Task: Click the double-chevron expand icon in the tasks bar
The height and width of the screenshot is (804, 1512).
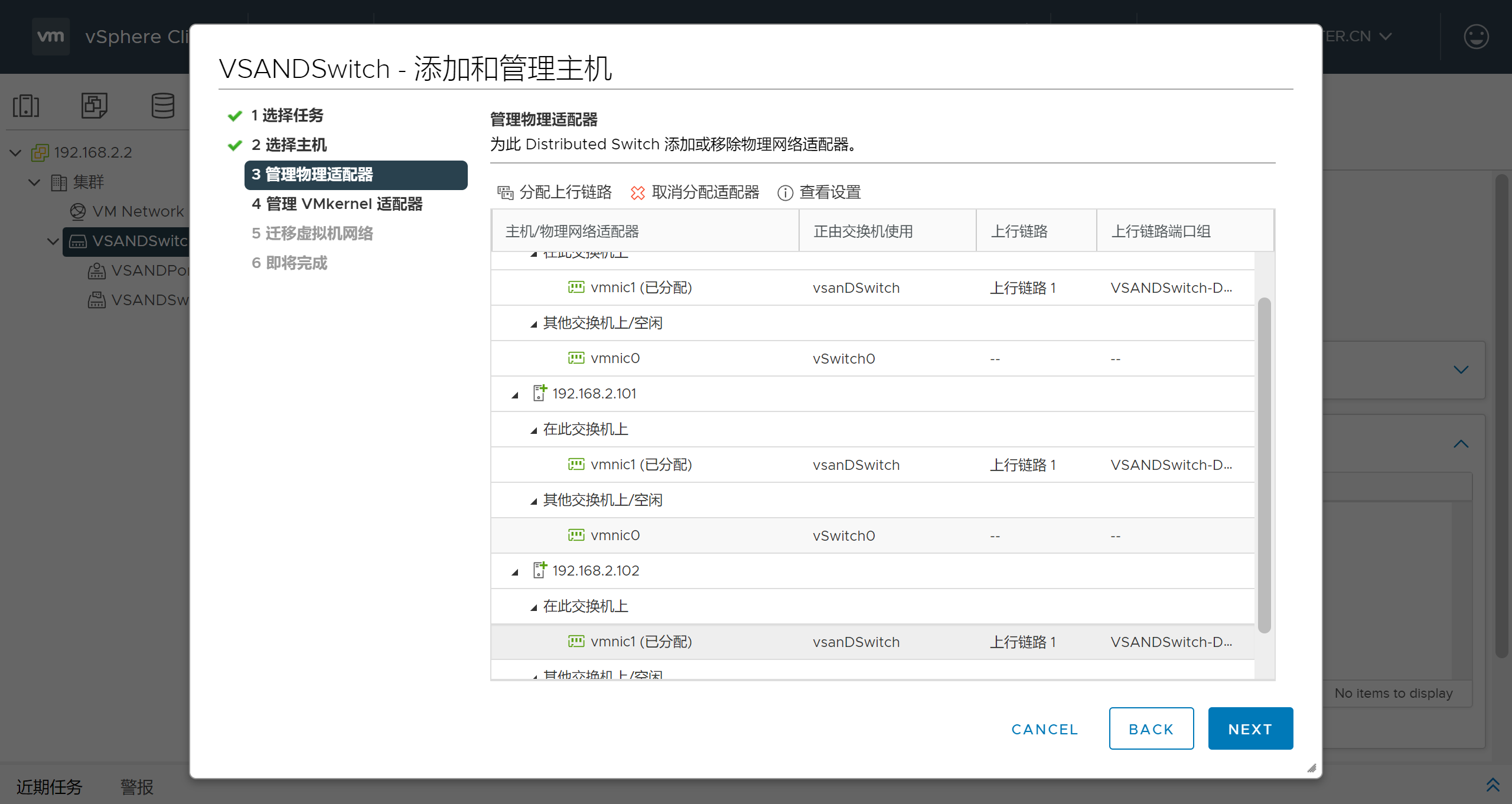Action: point(1493,785)
